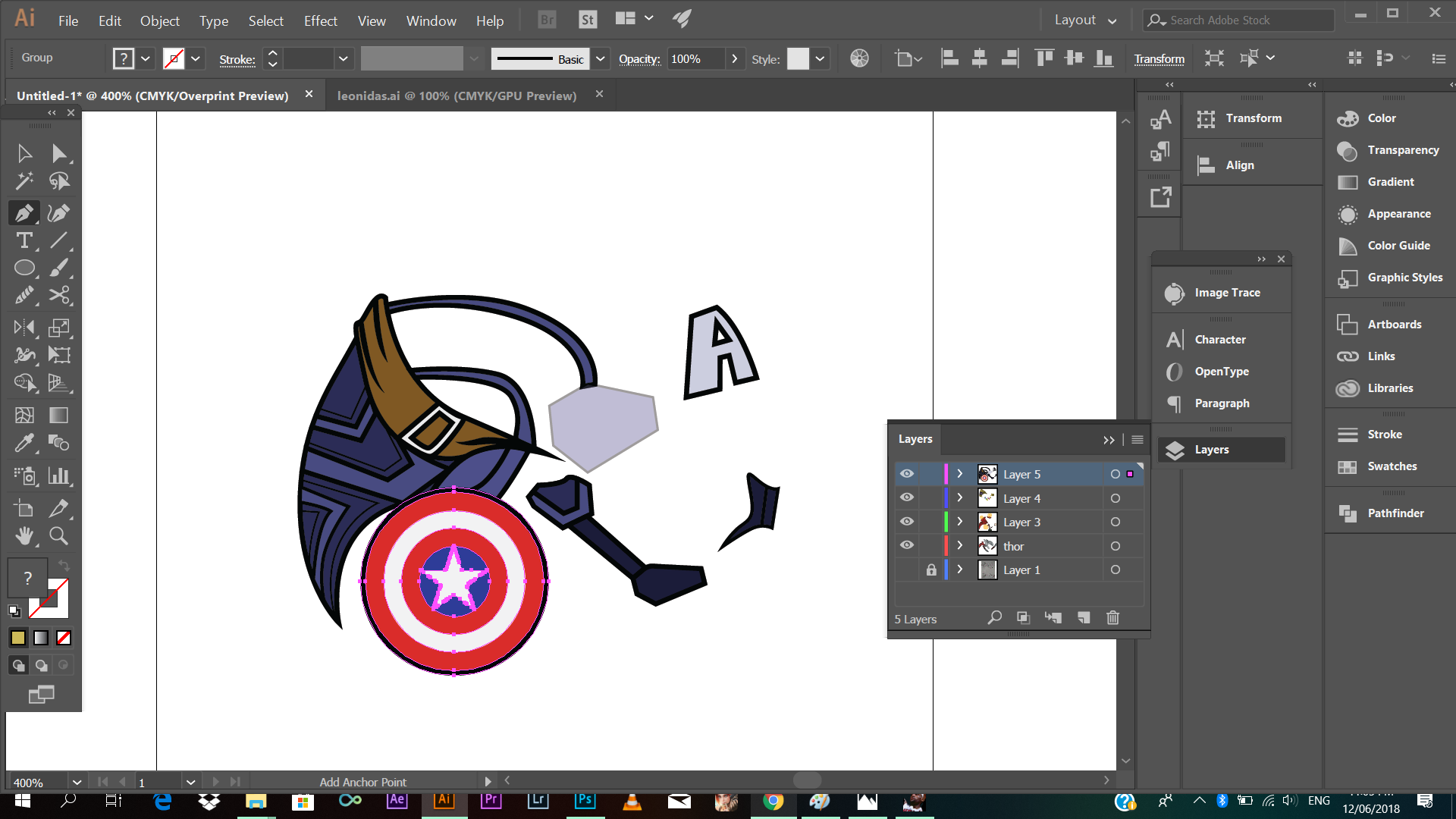Click the Asset Export panel icon
This screenshot has height=819, width=1456.
point(1160,198)
